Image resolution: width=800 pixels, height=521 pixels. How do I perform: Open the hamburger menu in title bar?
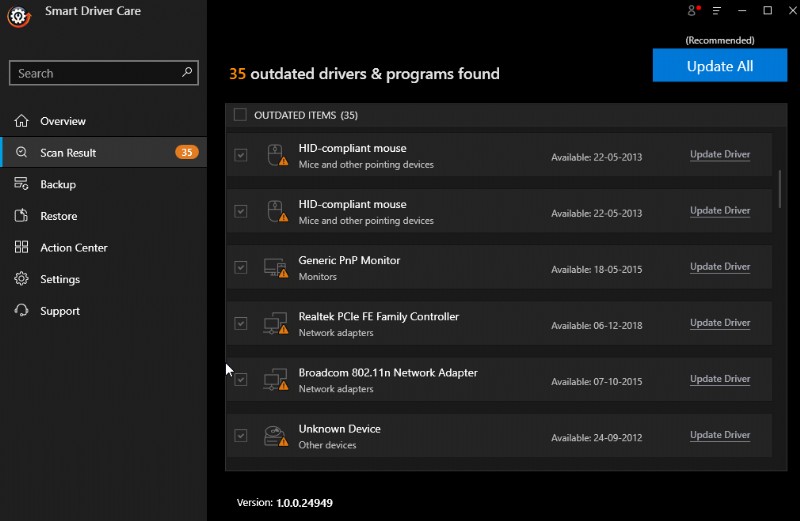pos(717,11)
